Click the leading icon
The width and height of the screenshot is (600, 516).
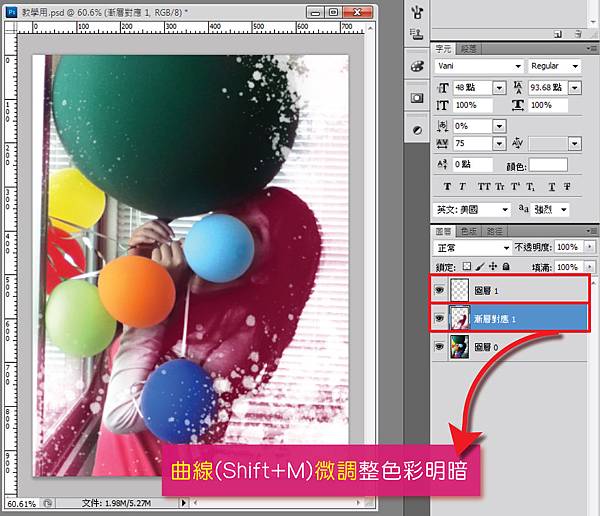[518, 88]
